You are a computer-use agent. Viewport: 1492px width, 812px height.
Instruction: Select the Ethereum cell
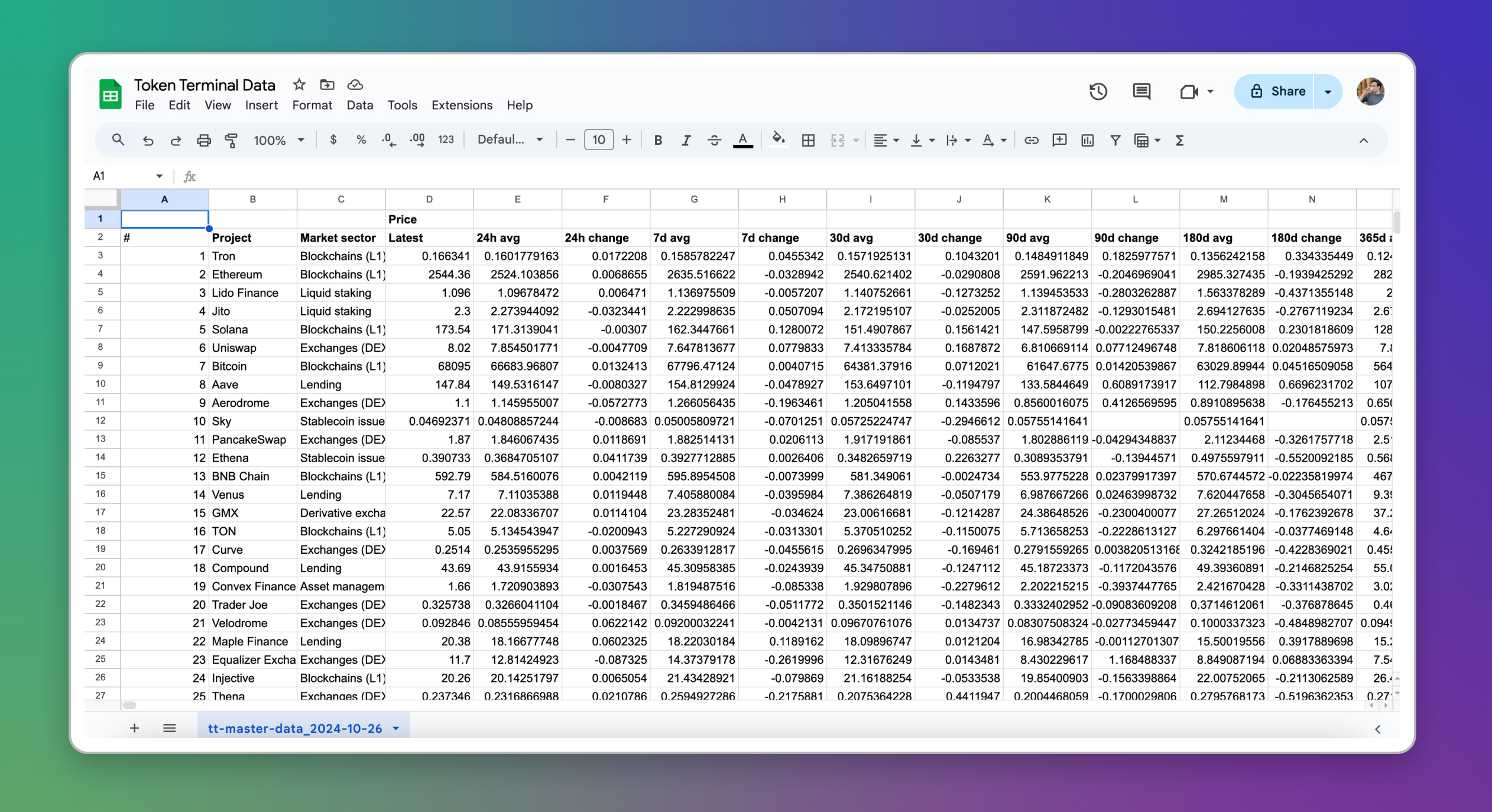click(x=252, y=274)
